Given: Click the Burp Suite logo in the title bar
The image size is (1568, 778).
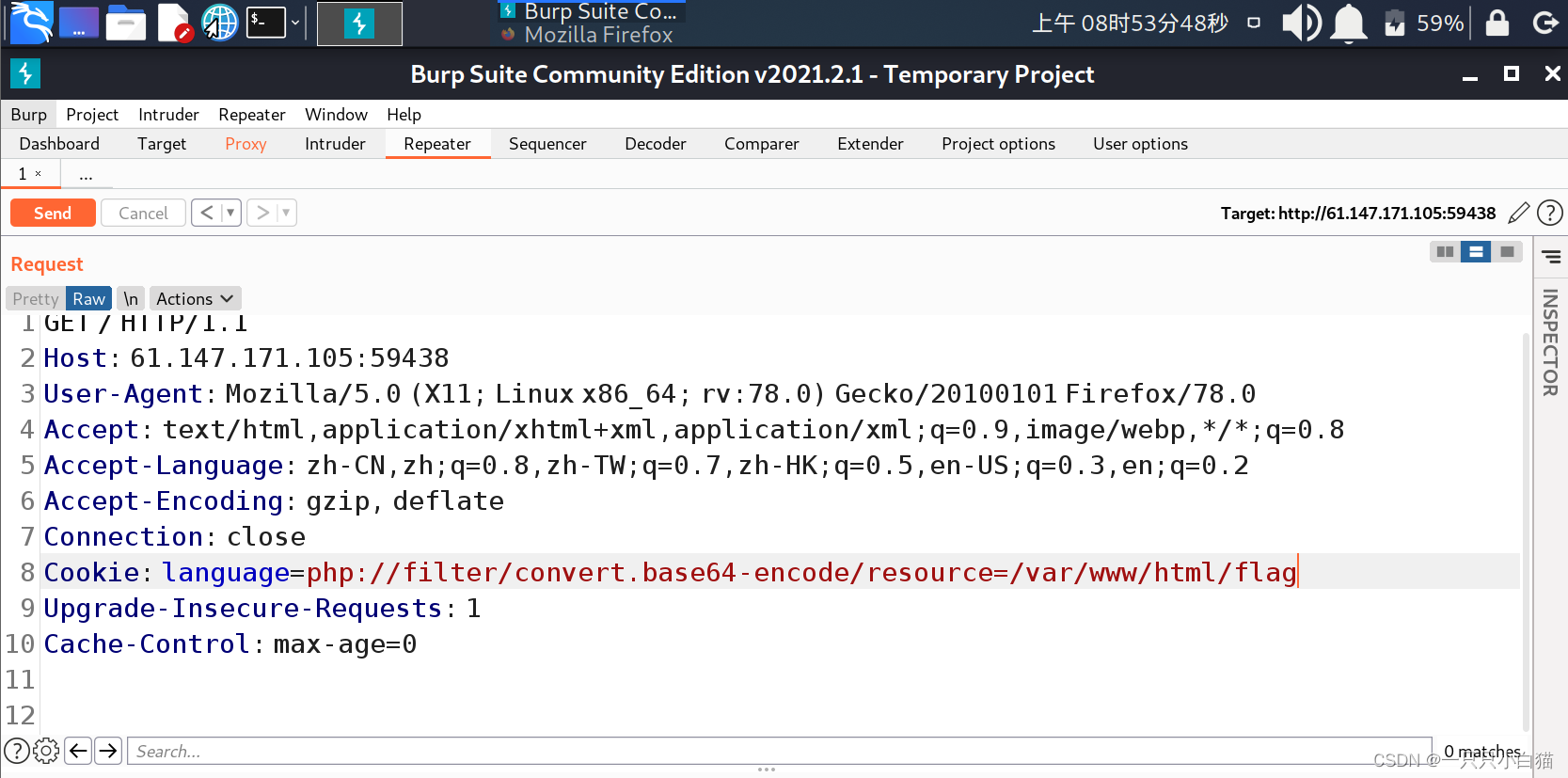Looking at the screenshot, I should 25,73.
